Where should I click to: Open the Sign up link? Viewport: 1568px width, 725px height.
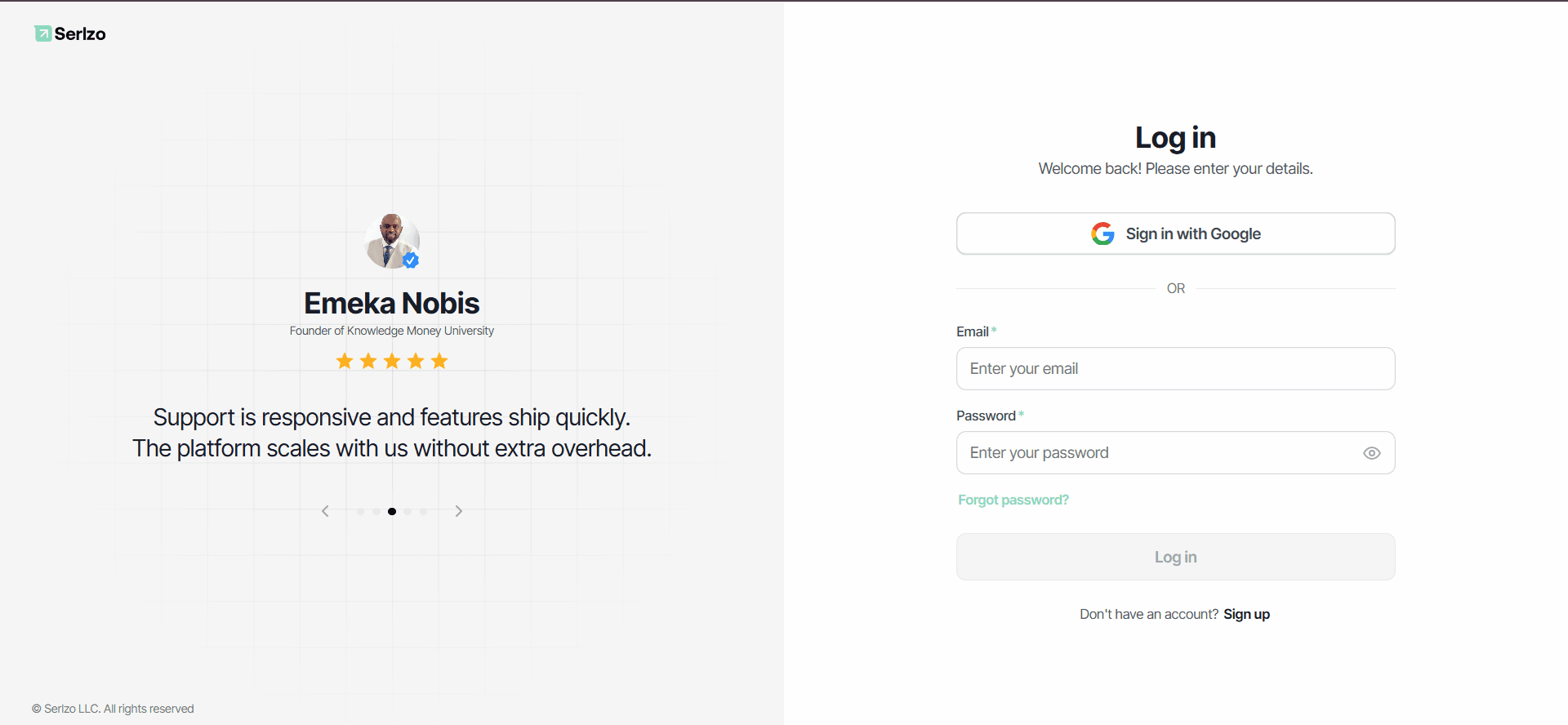[1246, 614]
